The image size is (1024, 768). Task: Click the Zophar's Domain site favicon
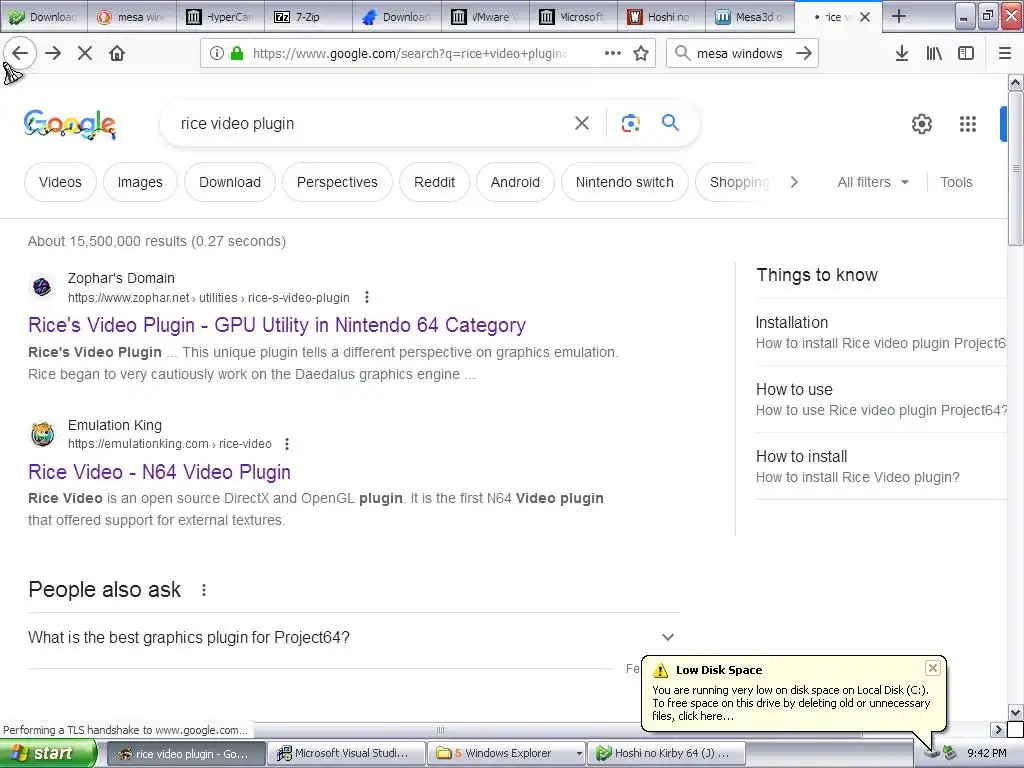pos(42,287)
